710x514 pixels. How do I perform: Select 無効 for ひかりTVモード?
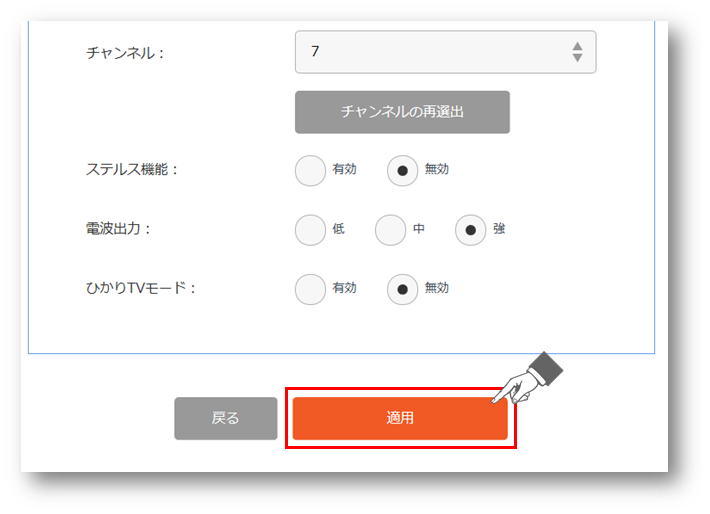[x=402, y=289]
